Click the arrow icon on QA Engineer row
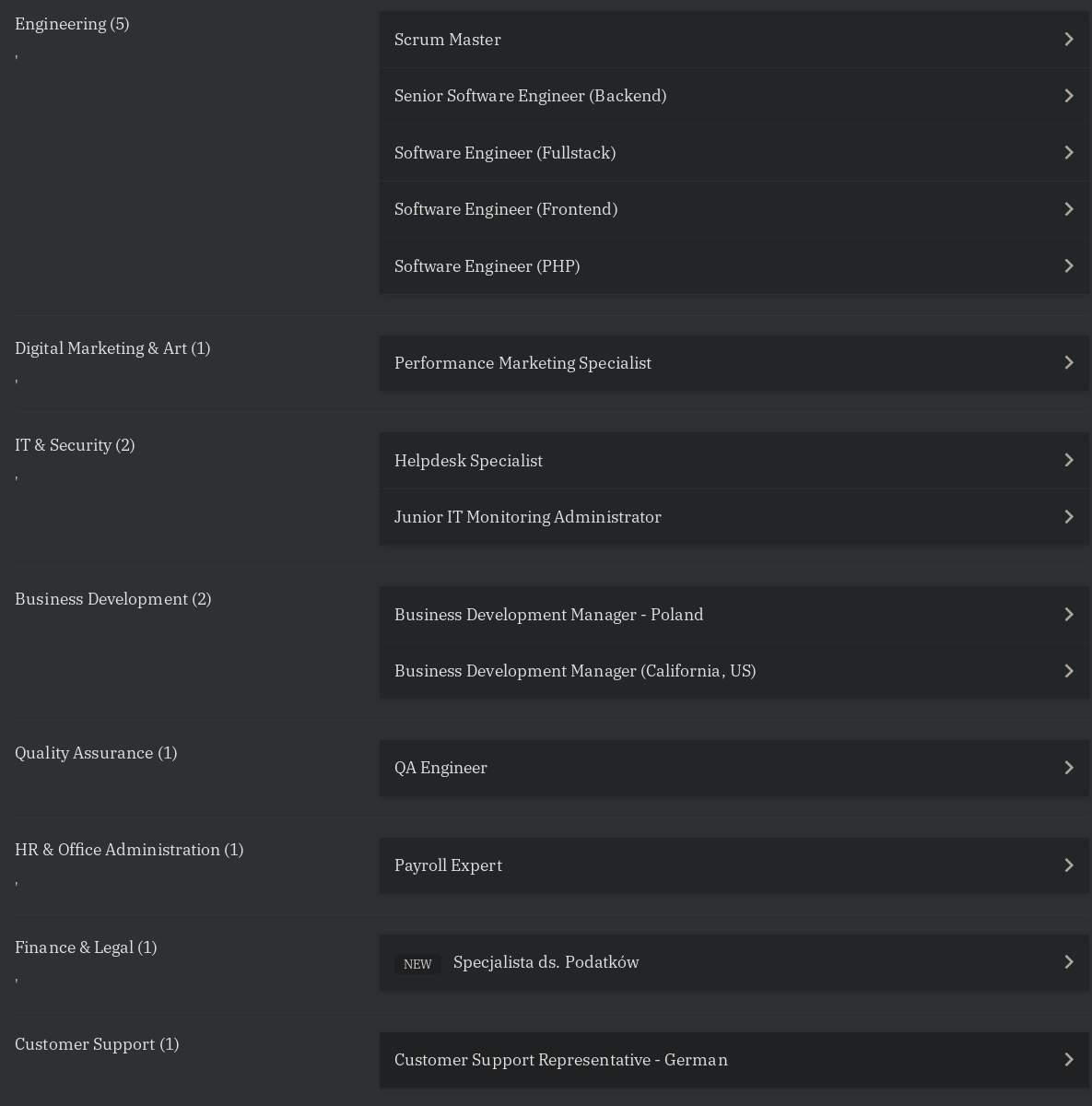The height and width of the screenshot is (1106, 1092). click(x=1069, y=767)
